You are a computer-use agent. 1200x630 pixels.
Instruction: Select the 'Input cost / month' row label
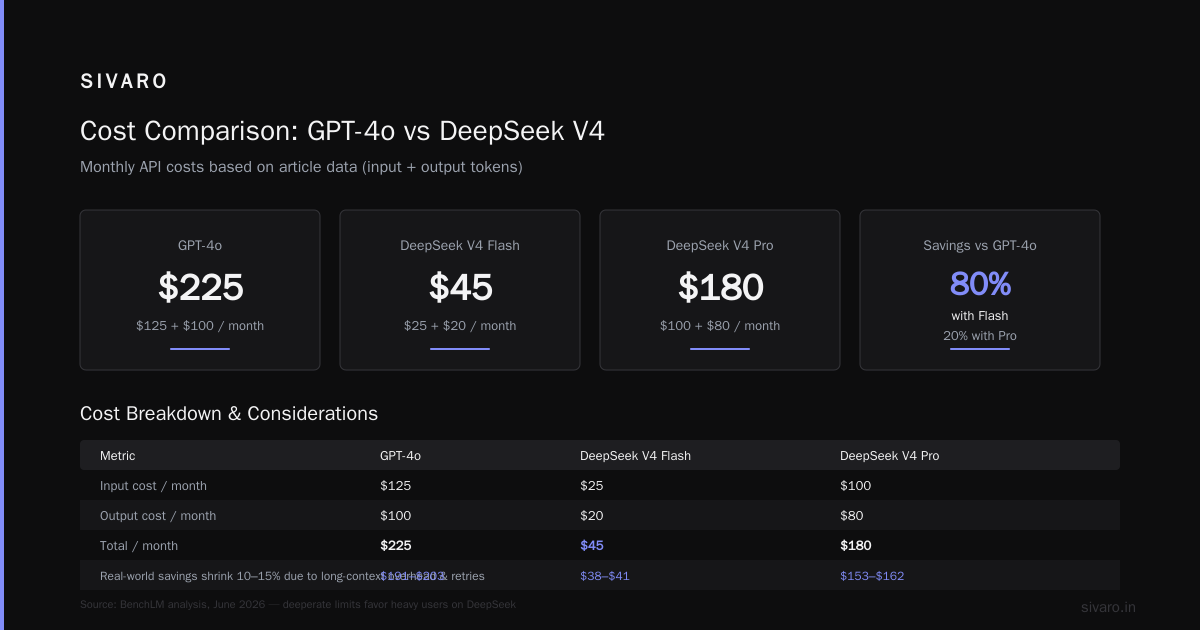(x=153, y=485)
